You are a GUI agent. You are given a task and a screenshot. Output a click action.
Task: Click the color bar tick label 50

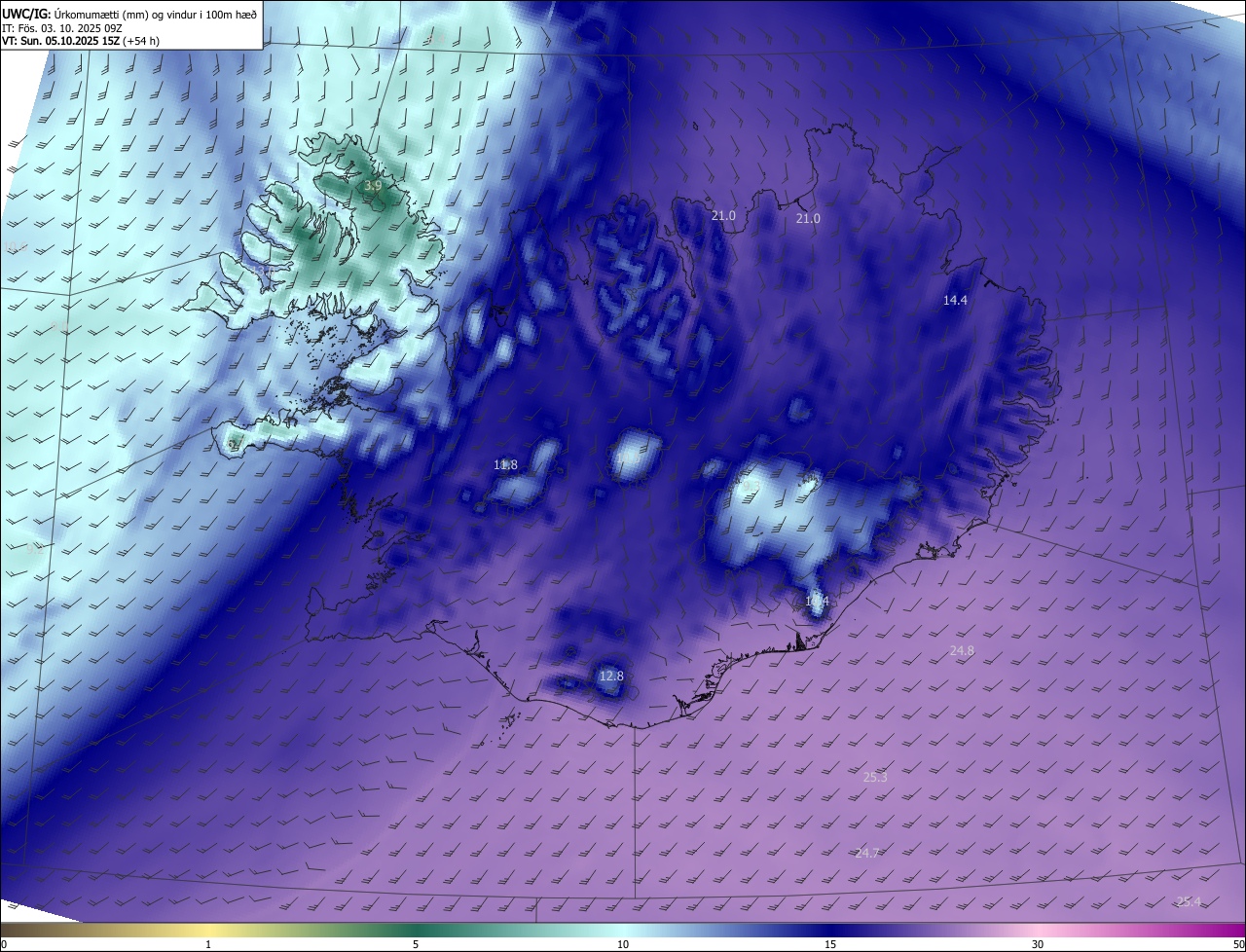[1238, 944]
